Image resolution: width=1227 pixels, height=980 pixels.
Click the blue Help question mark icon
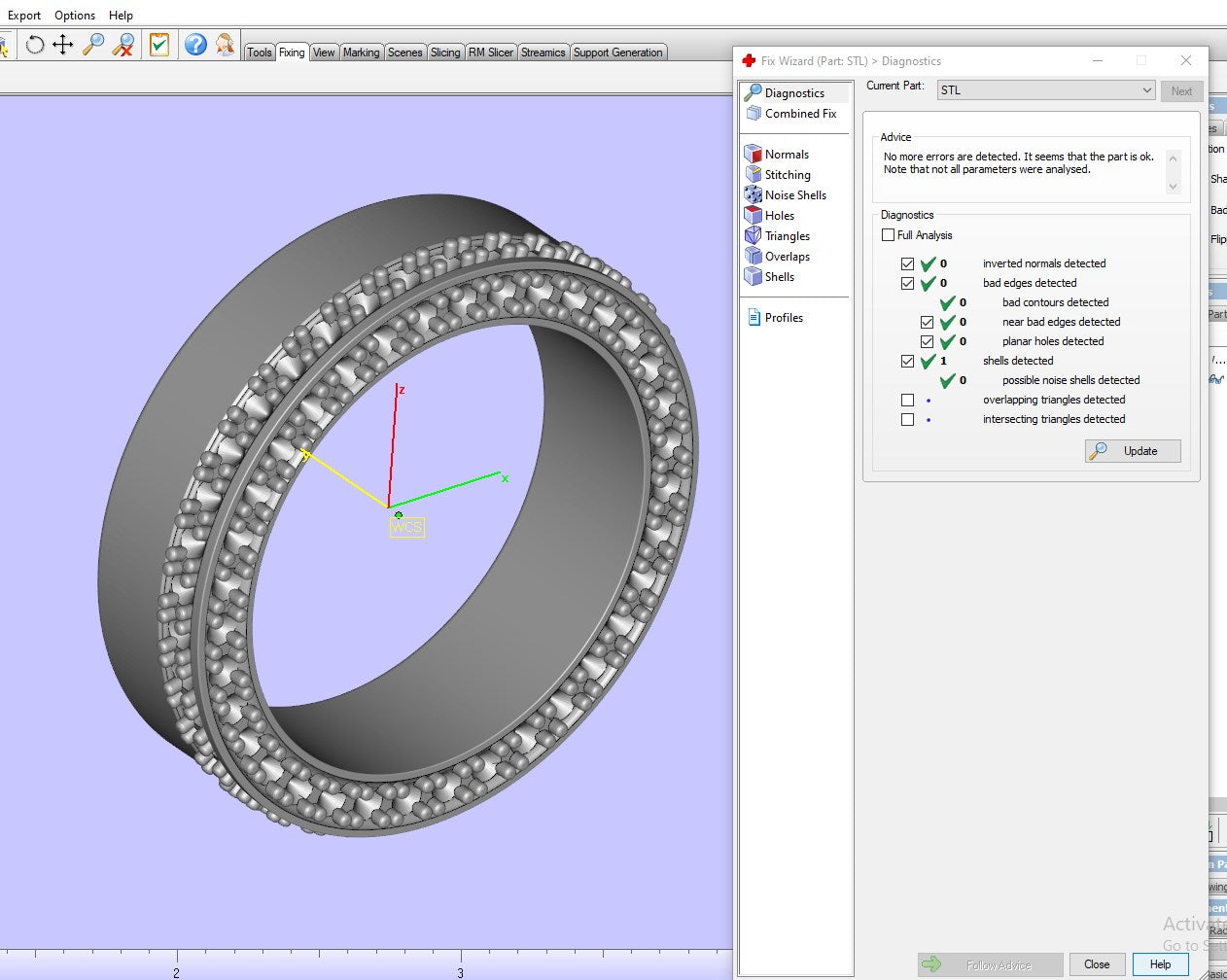tap(195, 45)
